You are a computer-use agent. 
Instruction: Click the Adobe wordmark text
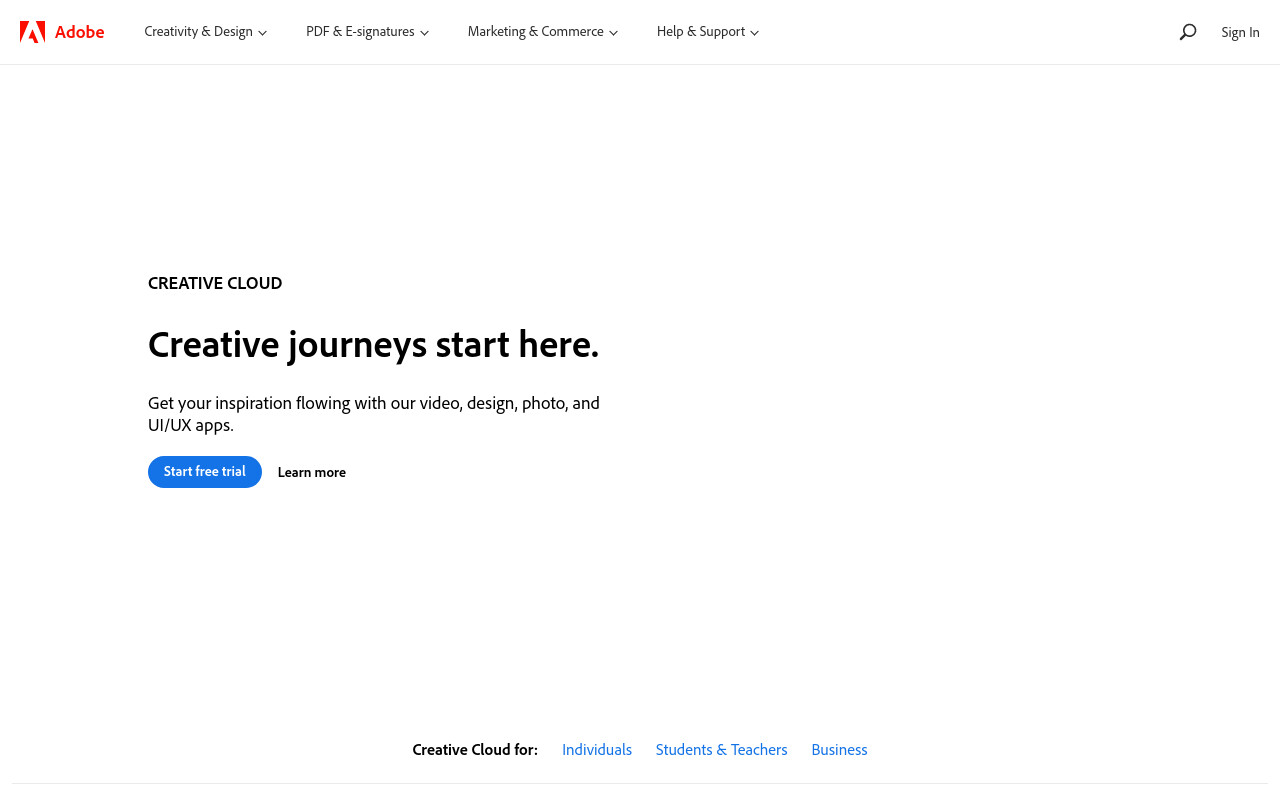pyautogui.click(x=79, y=32)
